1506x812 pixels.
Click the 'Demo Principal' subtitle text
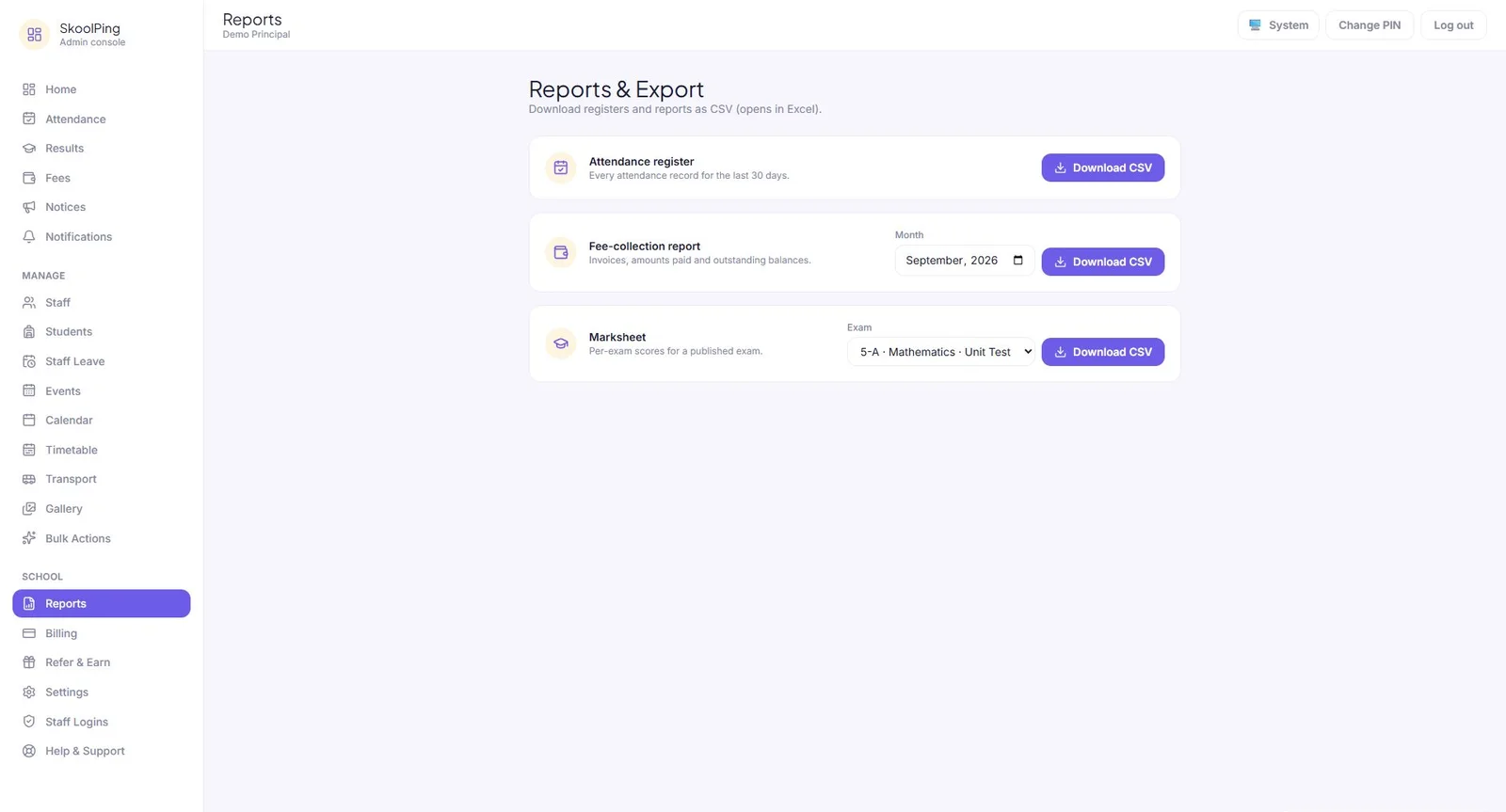(x=256, y=35)
